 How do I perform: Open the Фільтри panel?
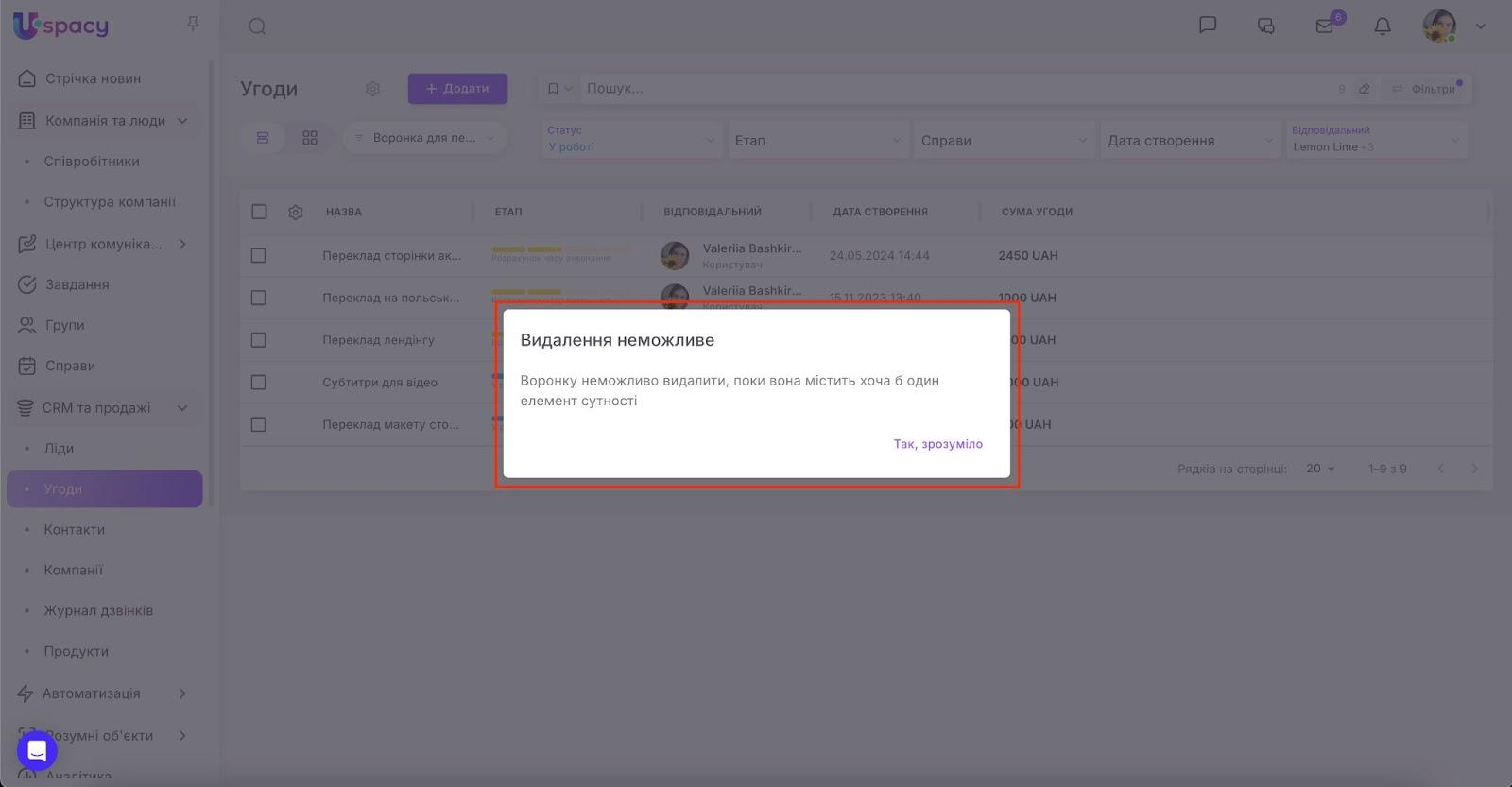1425,89
